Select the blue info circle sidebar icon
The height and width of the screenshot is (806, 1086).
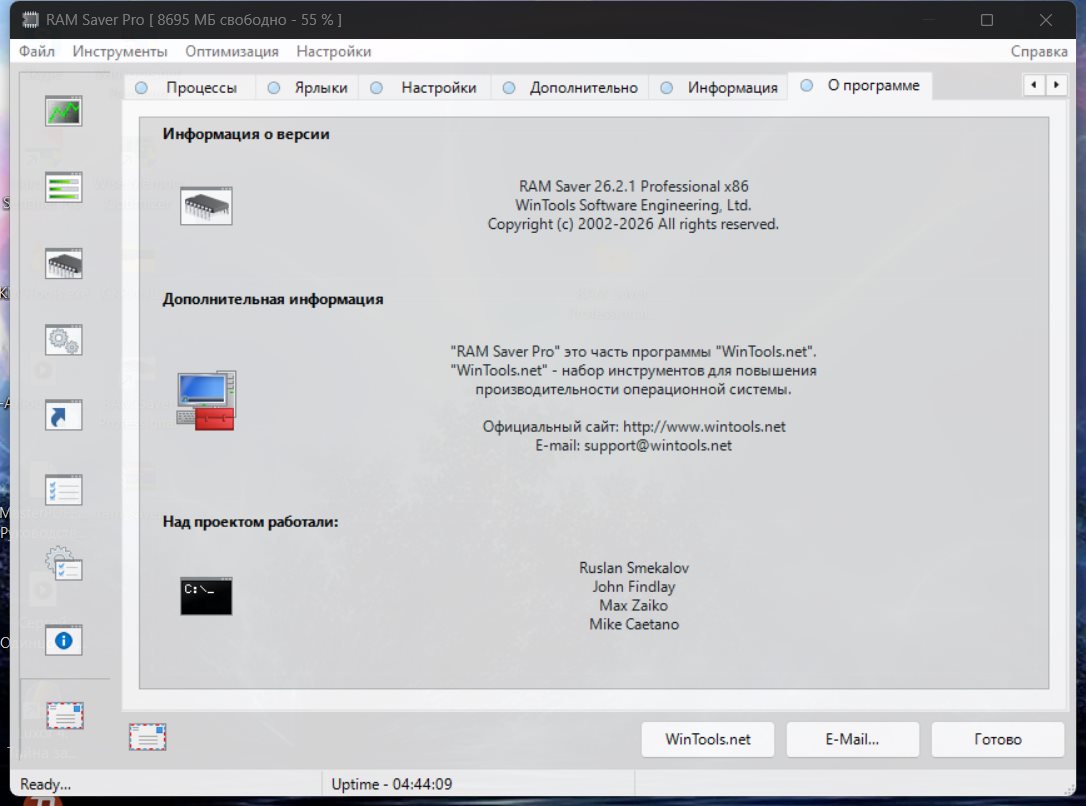pyautogui.click(x=64, y=641)
